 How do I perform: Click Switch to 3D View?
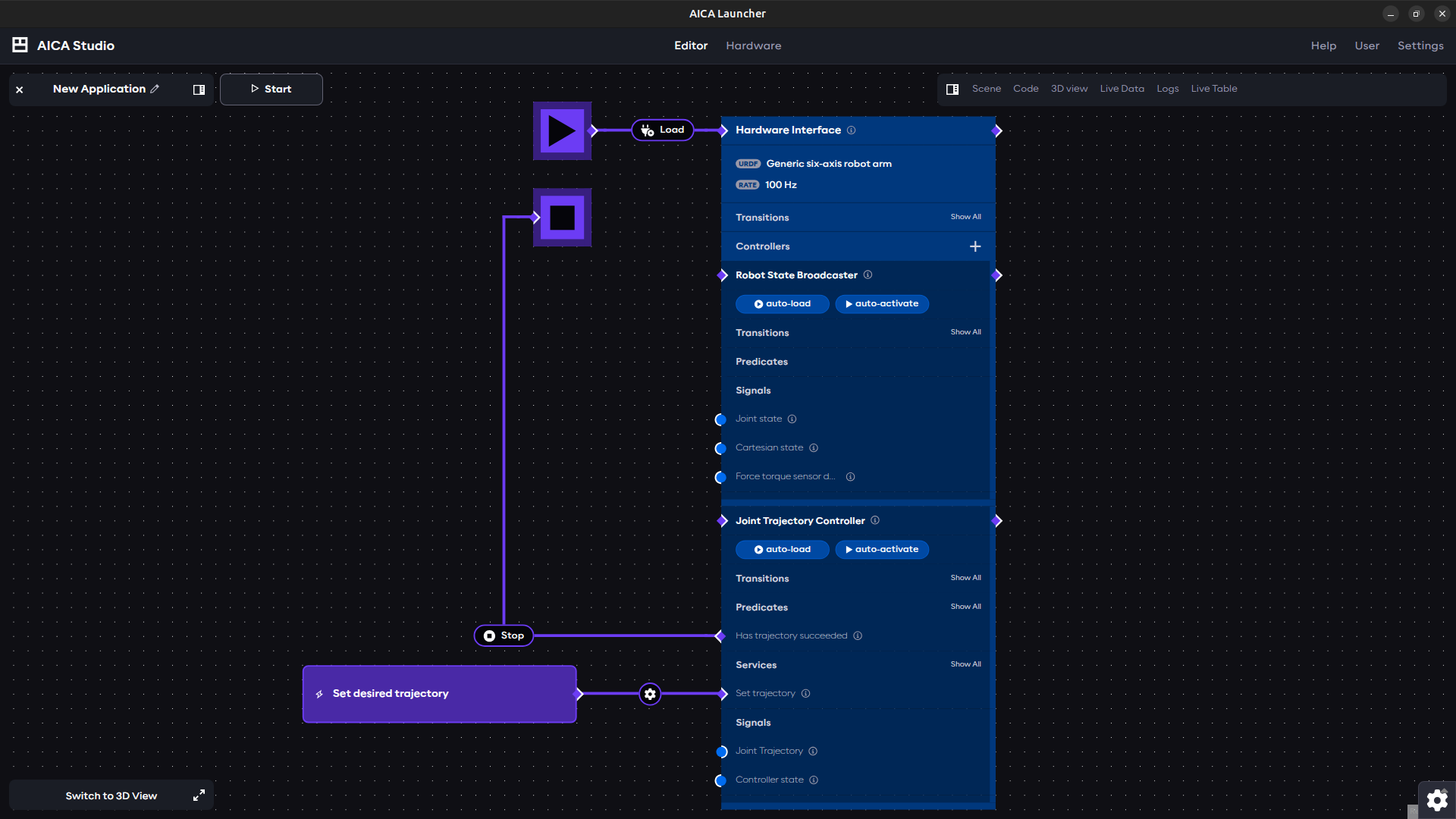click(x=111, y=795)
